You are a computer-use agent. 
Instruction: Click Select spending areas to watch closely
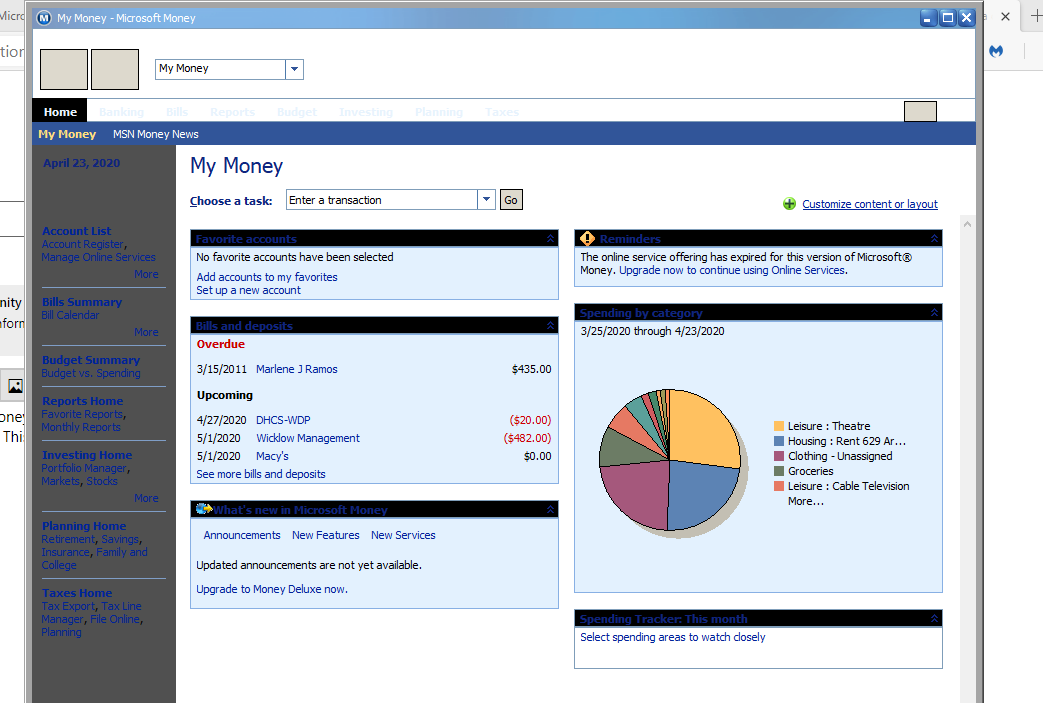pyautogui.click(x=672, y=637)
